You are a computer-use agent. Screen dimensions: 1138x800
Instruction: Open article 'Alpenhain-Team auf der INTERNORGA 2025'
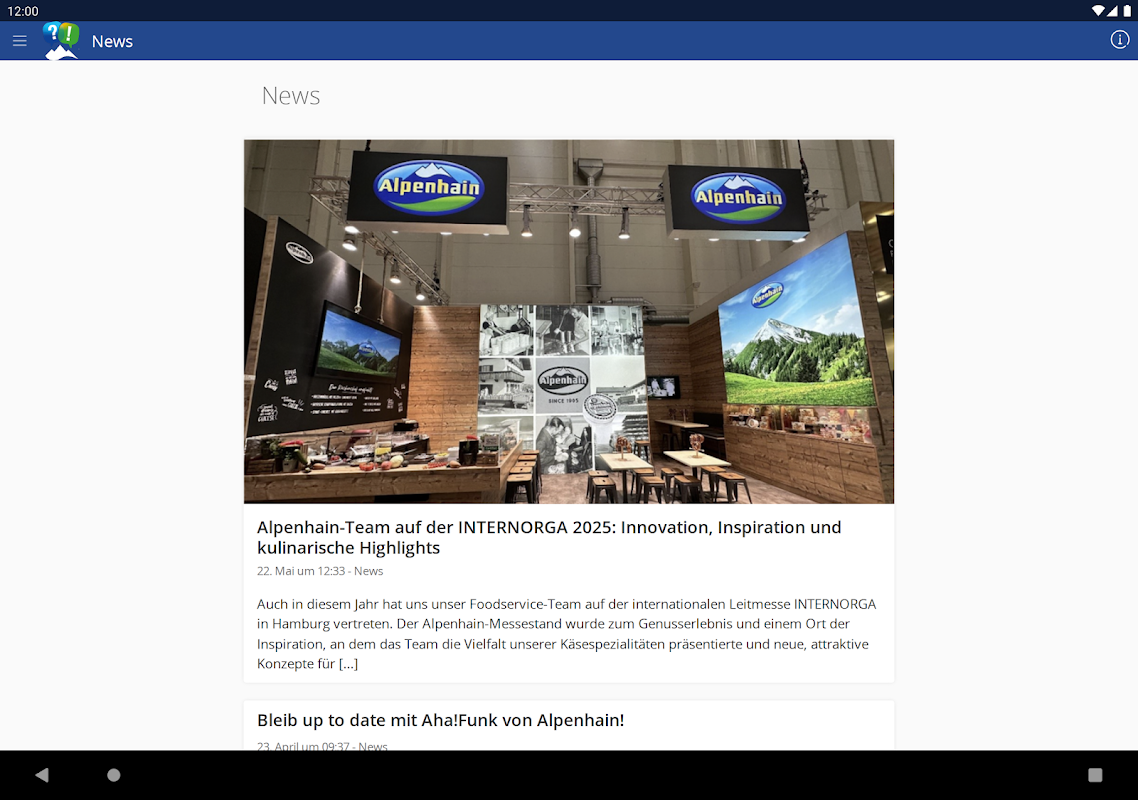click(549, 537)
